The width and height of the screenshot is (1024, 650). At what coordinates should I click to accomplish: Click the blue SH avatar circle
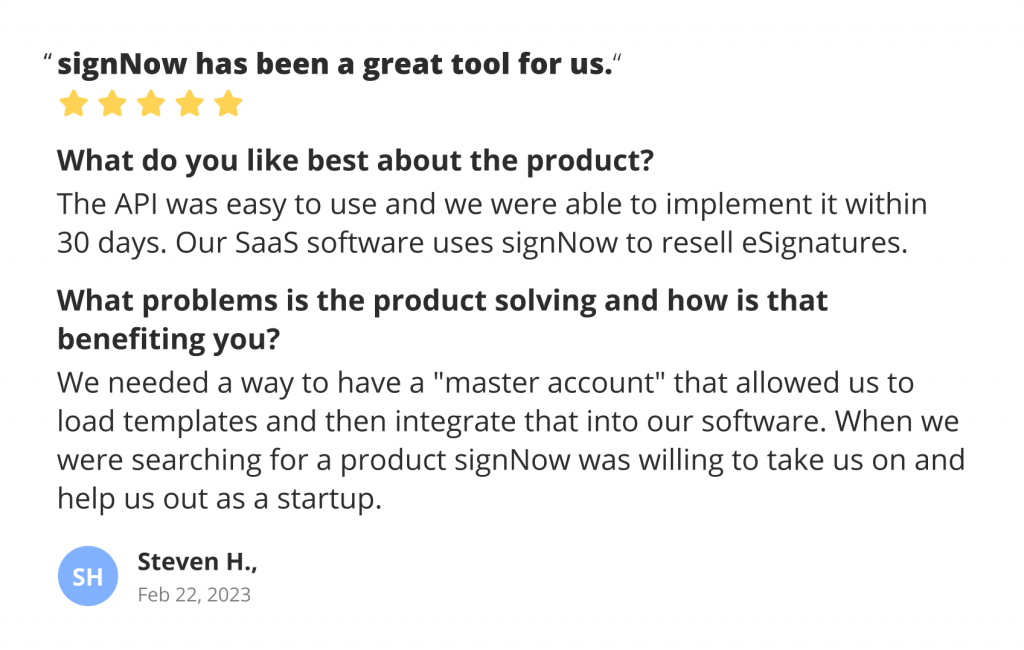click(x=88, y=576)
